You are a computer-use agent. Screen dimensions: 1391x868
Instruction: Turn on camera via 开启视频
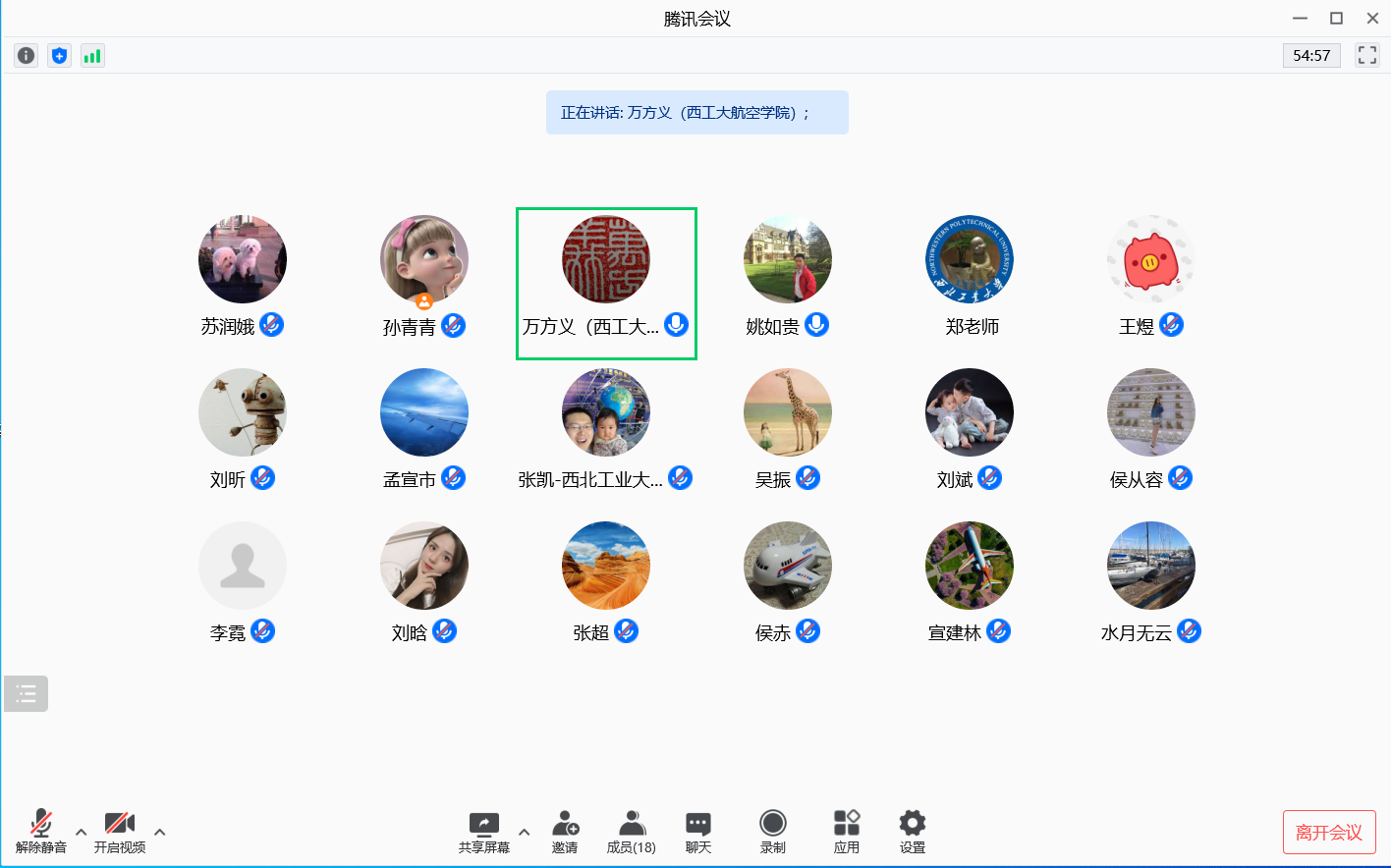click(x=120, y=831)
